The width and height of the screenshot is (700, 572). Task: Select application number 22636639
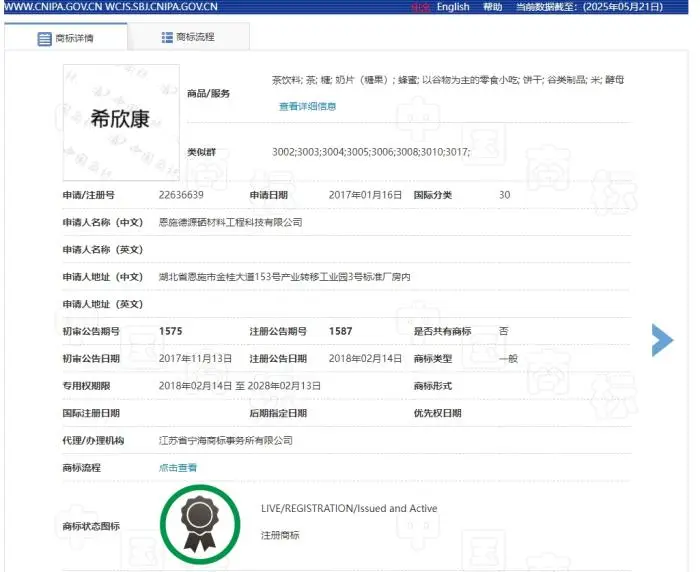pyautogui.click(x=181, y=195)
